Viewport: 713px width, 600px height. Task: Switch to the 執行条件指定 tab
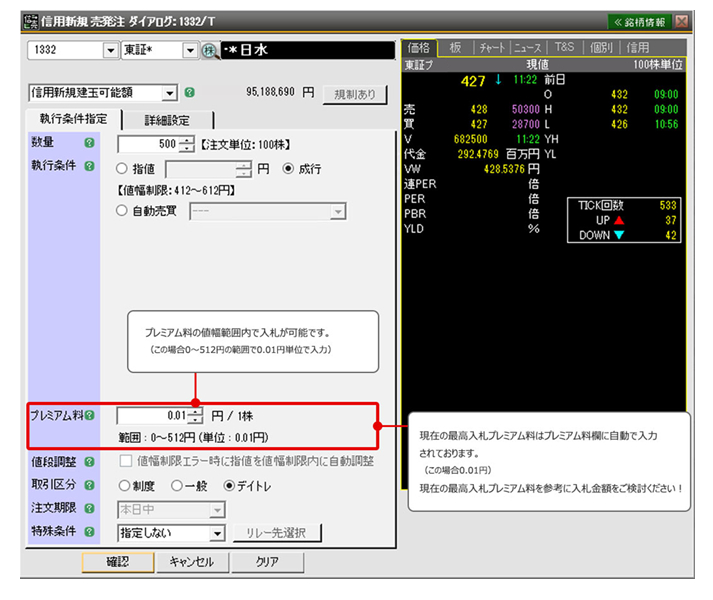(x=74, y=119)
